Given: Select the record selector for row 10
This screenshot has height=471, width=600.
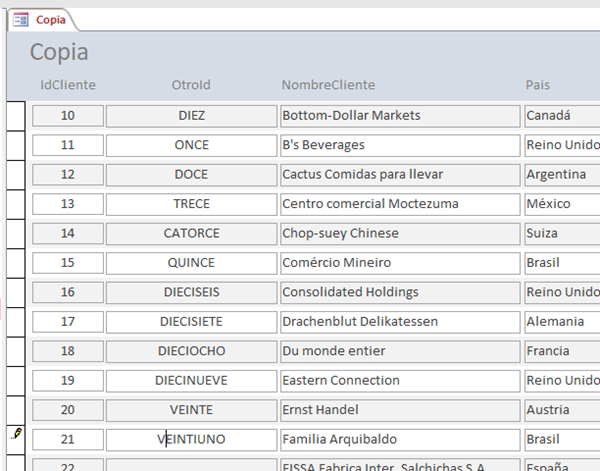Looking at the screenshot, I should tap(16, 116).
